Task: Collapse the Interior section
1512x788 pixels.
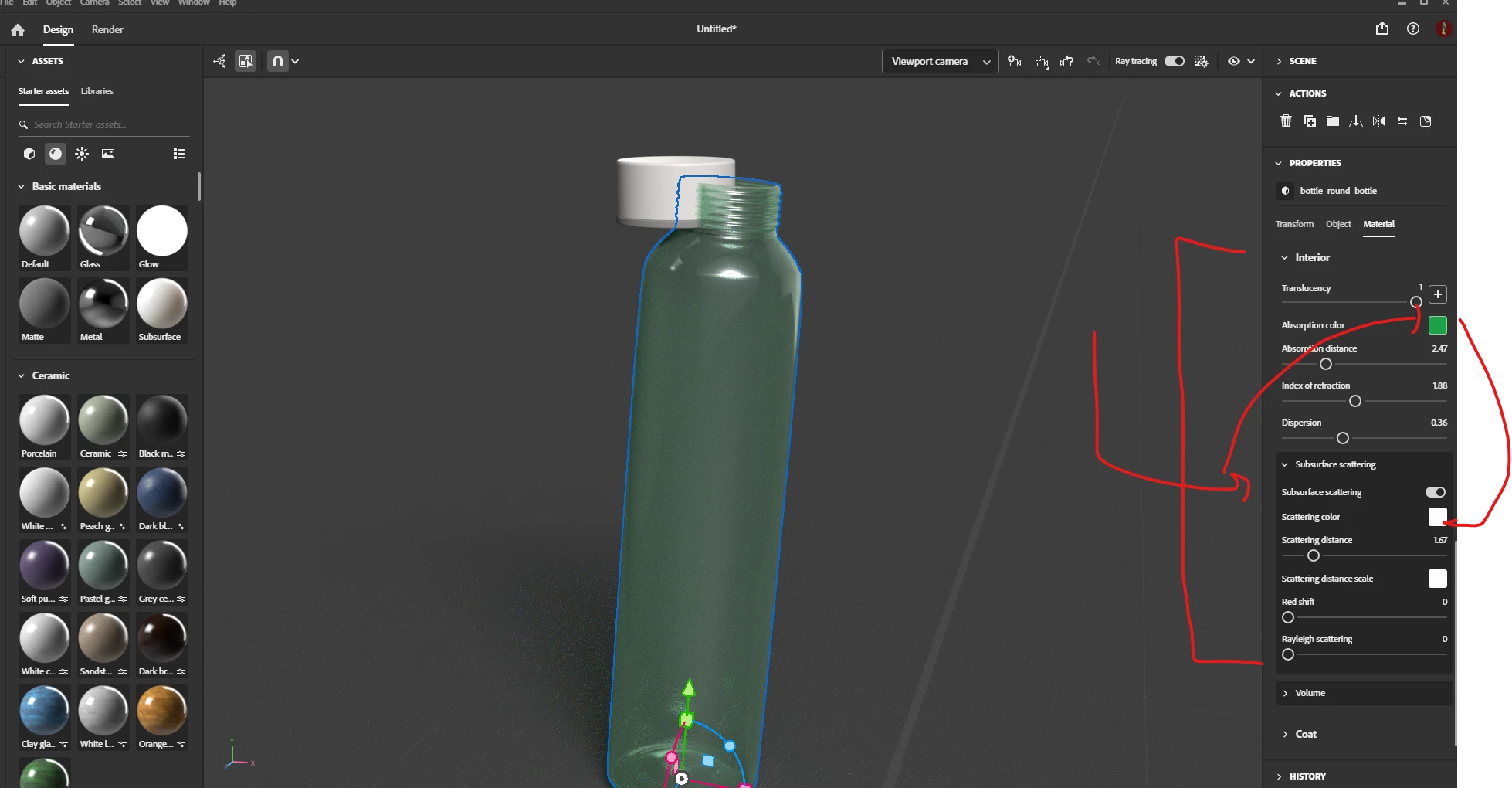Action: (x=1285, y=257)
